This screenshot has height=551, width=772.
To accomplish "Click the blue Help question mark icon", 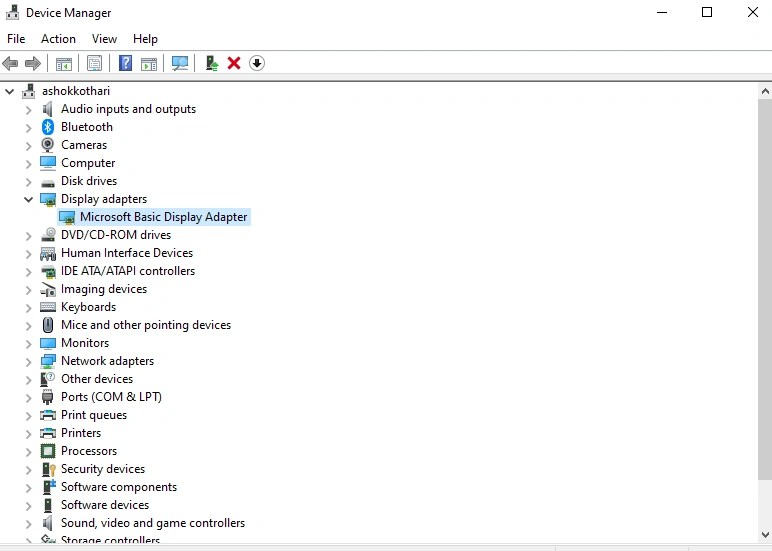I will coord(126,63).
